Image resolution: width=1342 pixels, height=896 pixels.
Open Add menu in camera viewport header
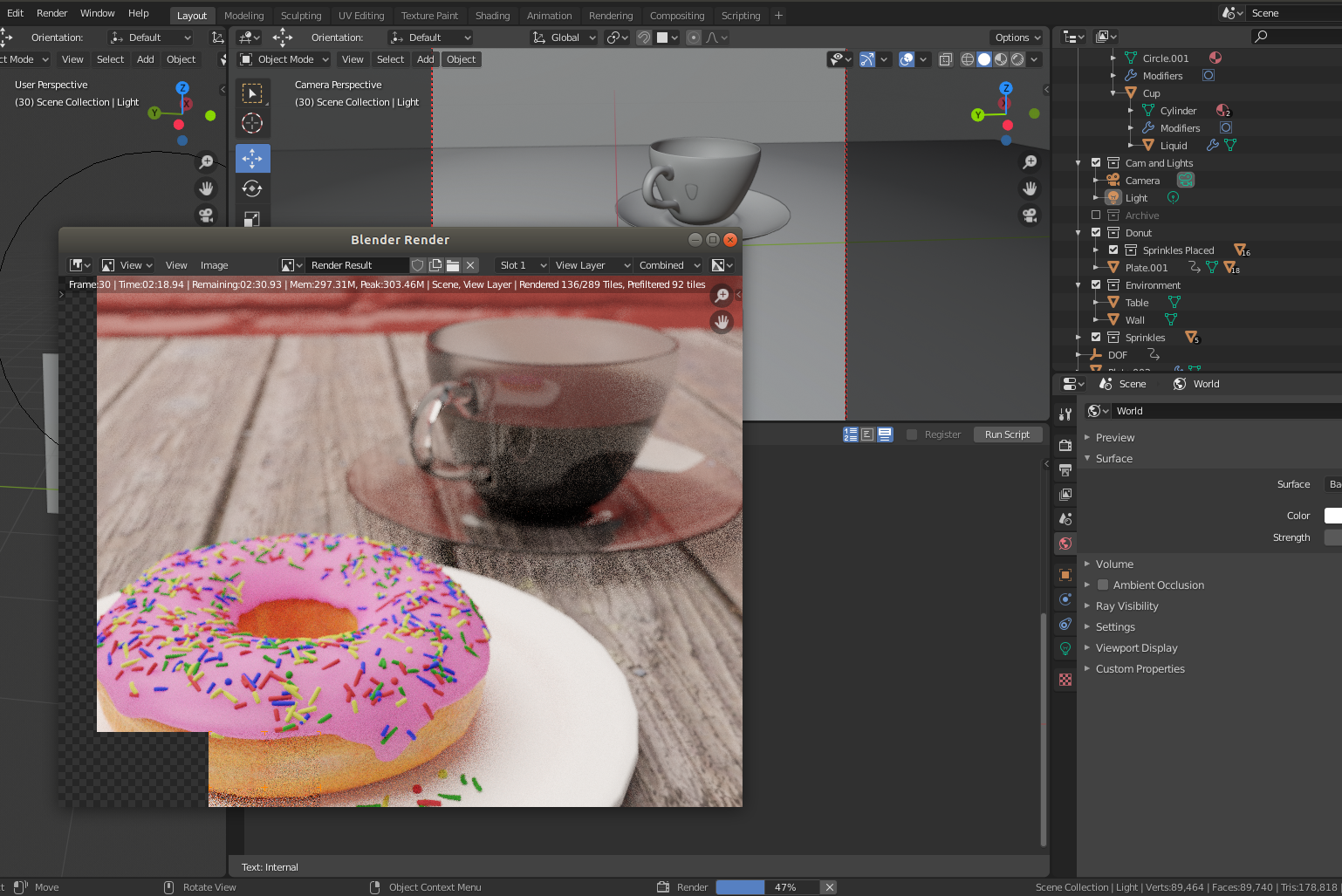pyautogui.click(x=425, y=59)
